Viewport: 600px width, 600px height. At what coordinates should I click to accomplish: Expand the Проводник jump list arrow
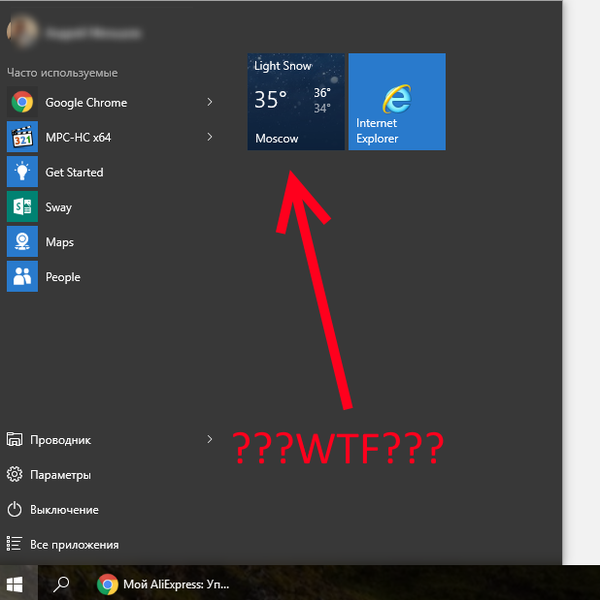point(209,439)
